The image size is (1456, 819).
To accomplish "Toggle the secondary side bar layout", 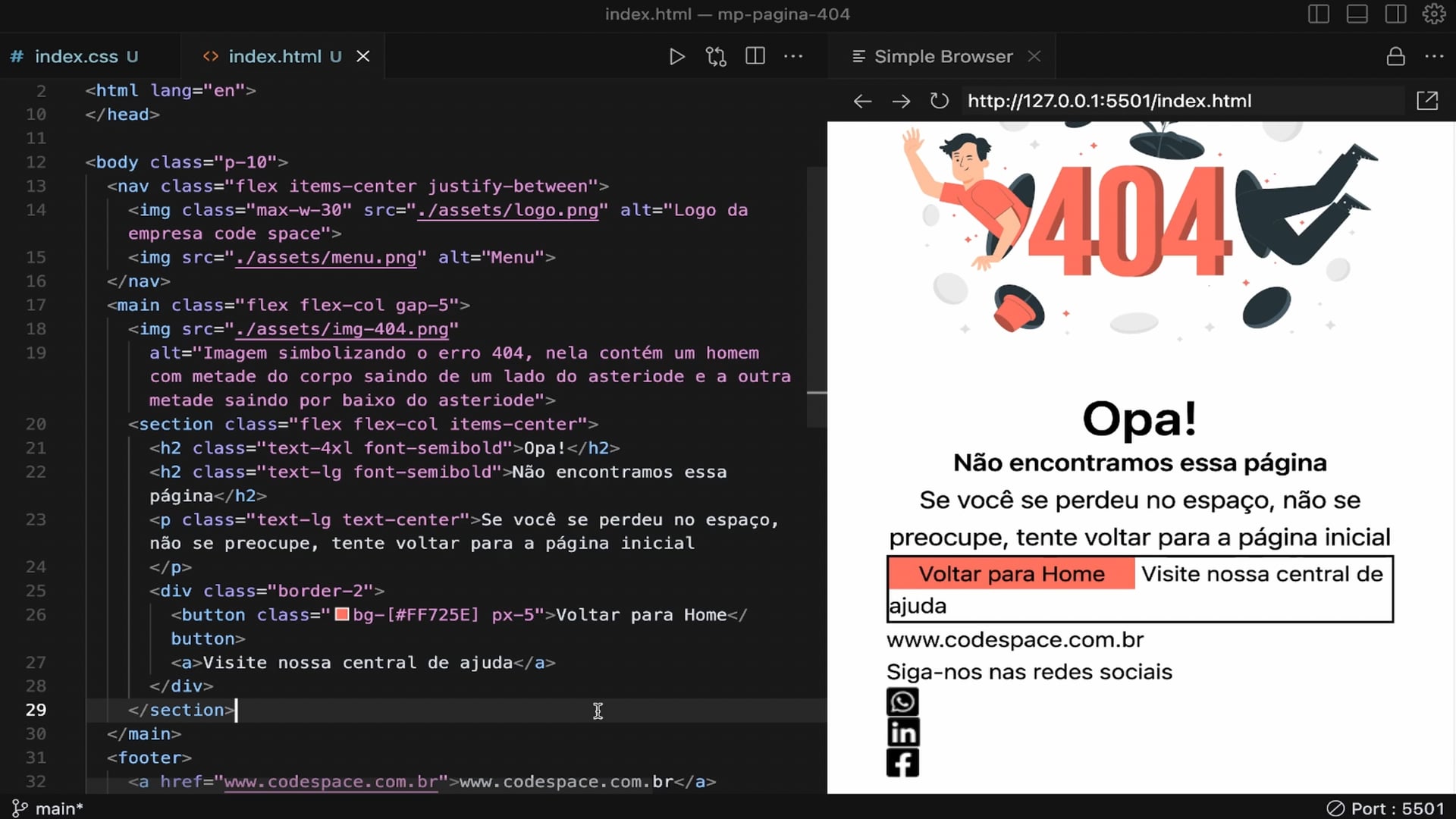I will [x=1395, y=14].
